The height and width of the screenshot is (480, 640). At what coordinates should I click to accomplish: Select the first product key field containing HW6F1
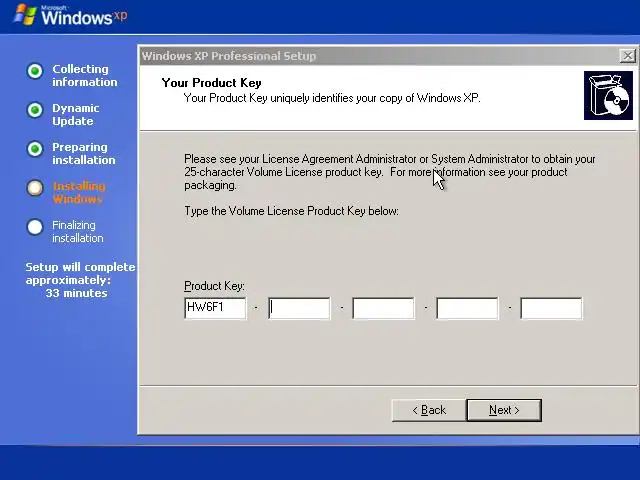(x=215, y=308)
